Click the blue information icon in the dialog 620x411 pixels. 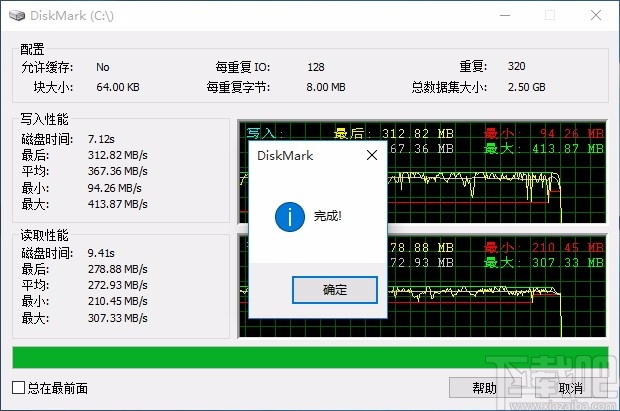[x=290, y=217]
